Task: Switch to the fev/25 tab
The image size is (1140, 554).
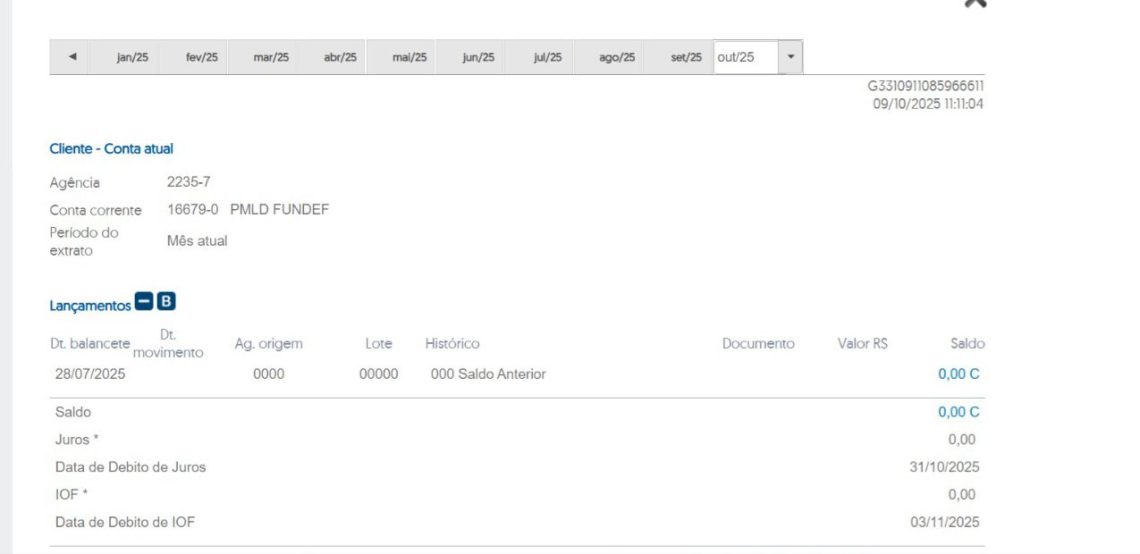Action: tap(201, 58)
